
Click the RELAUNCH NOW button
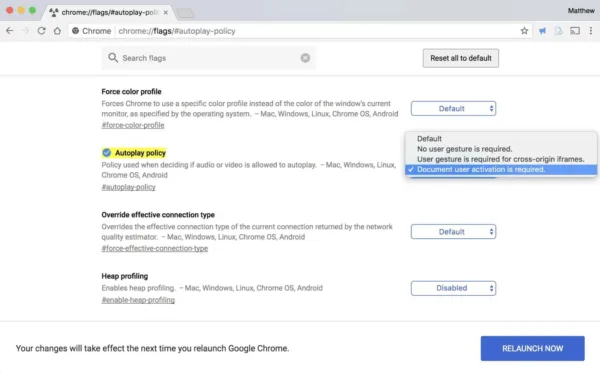[x=533, y=348]
